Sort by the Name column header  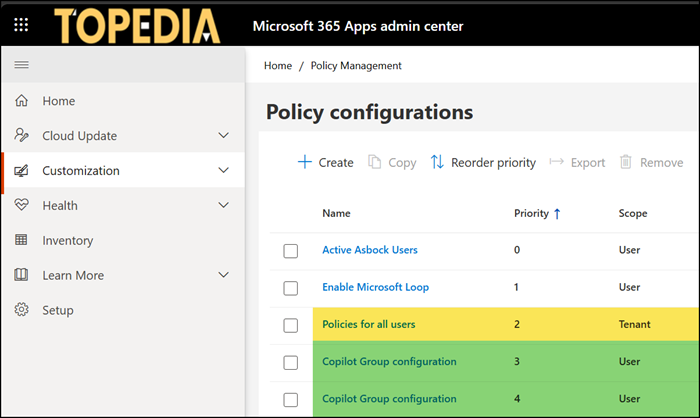336,213
